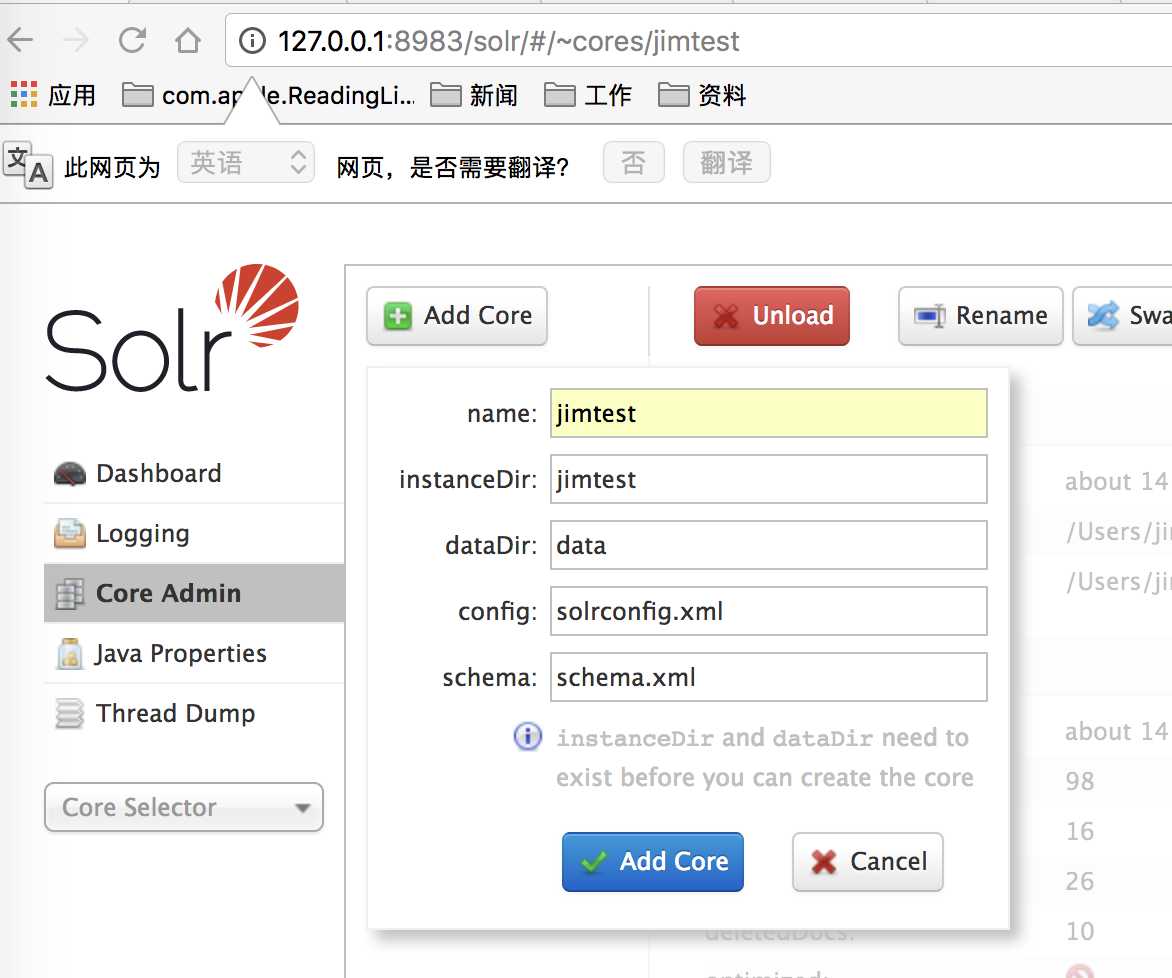The width and height of the screenshot is (1172, 978).
Task: Click the Rename button's text-field icon
Action: [931, 316]
